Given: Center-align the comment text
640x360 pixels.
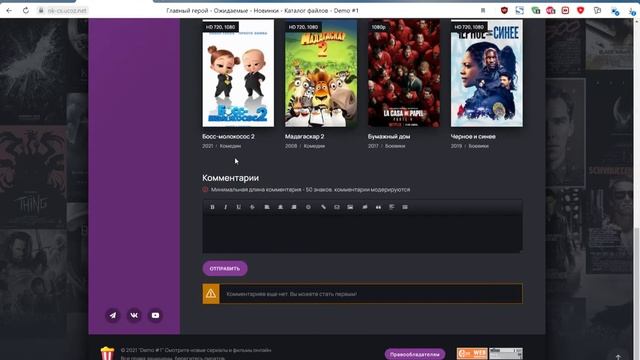Looking at the screenshot, I should [280, 207].
